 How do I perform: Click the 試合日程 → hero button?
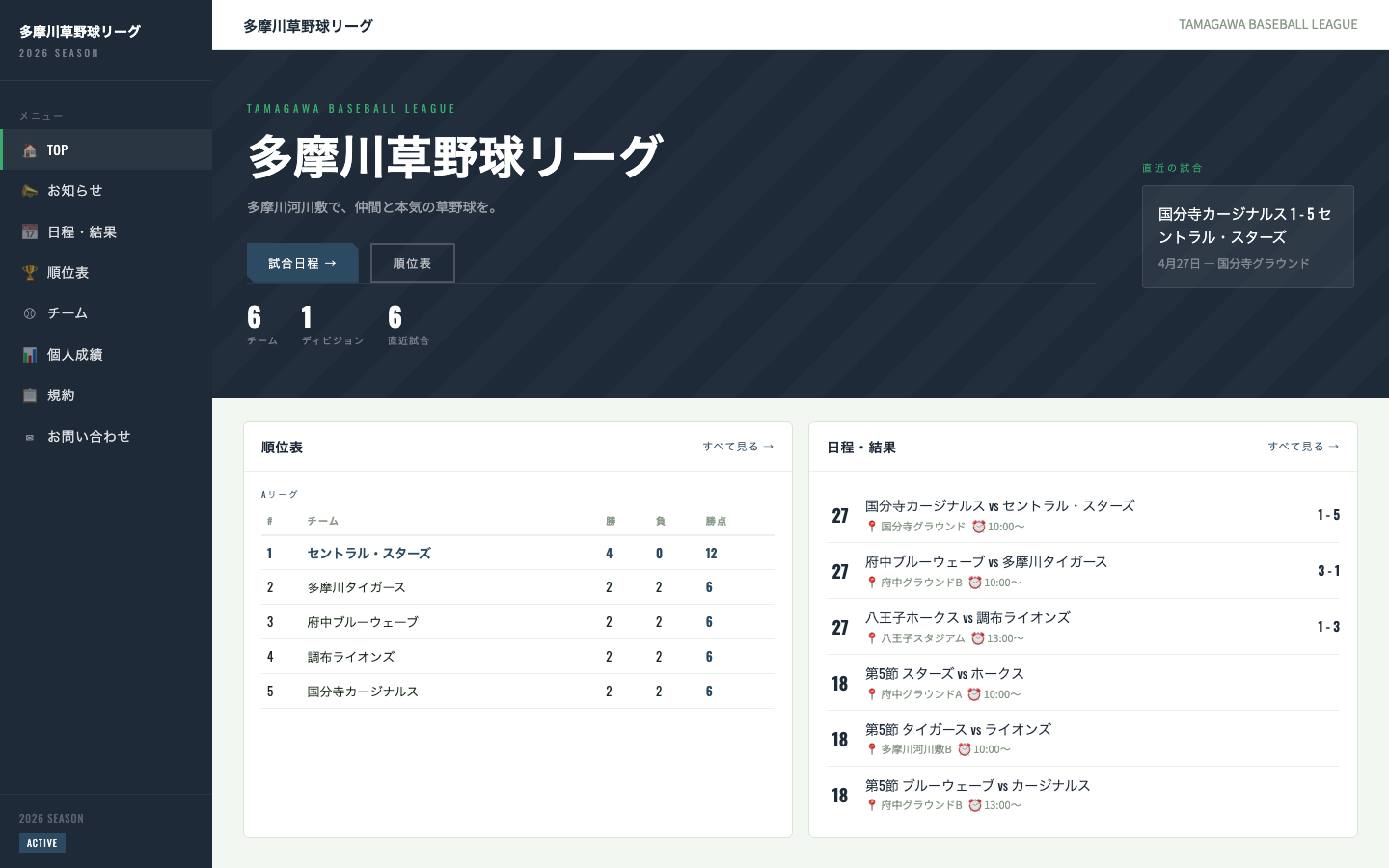(x=303, y=263)
